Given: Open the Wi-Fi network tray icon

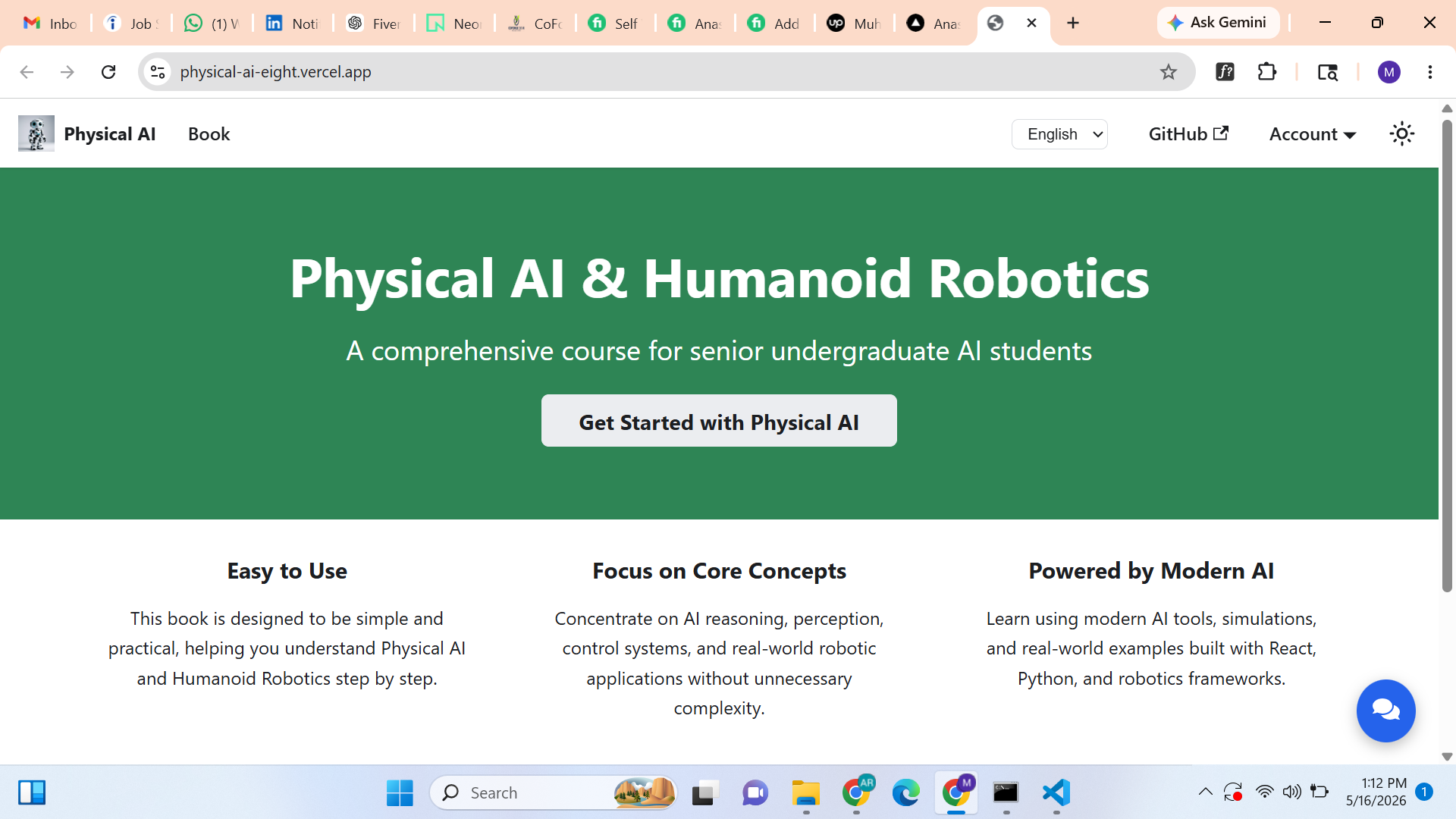Looking at the screenshot, I should click(1264, 792).
